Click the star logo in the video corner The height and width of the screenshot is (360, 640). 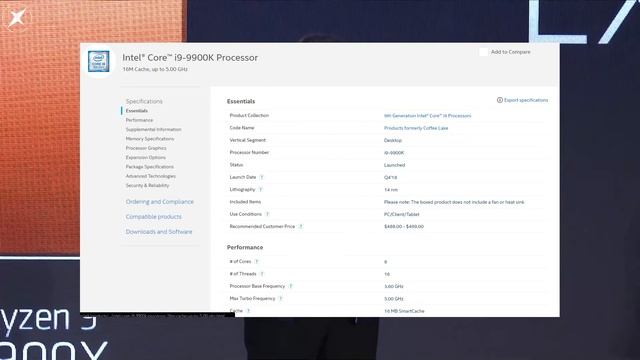[x=17, y=18]
